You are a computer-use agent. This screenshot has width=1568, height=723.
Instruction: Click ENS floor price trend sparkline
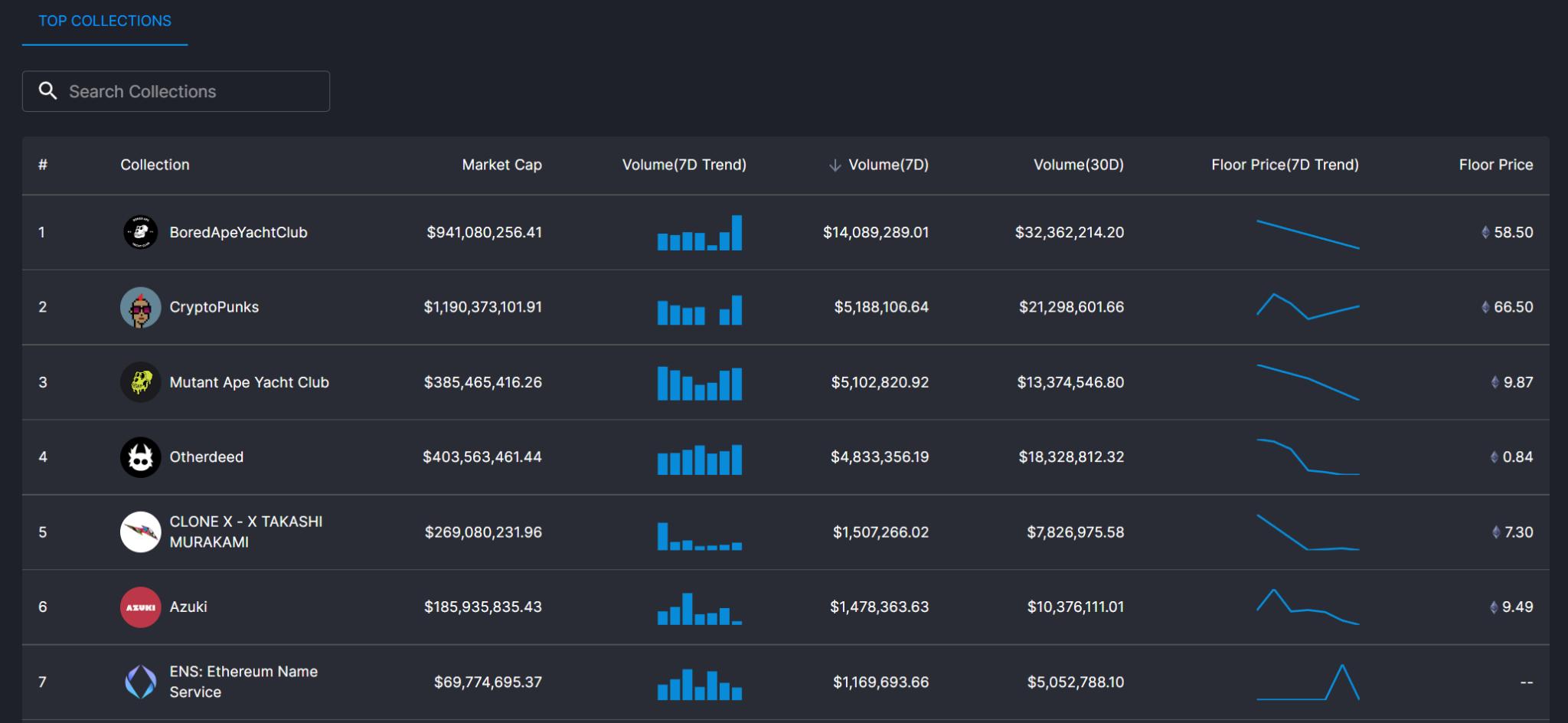coord(1308,682)
